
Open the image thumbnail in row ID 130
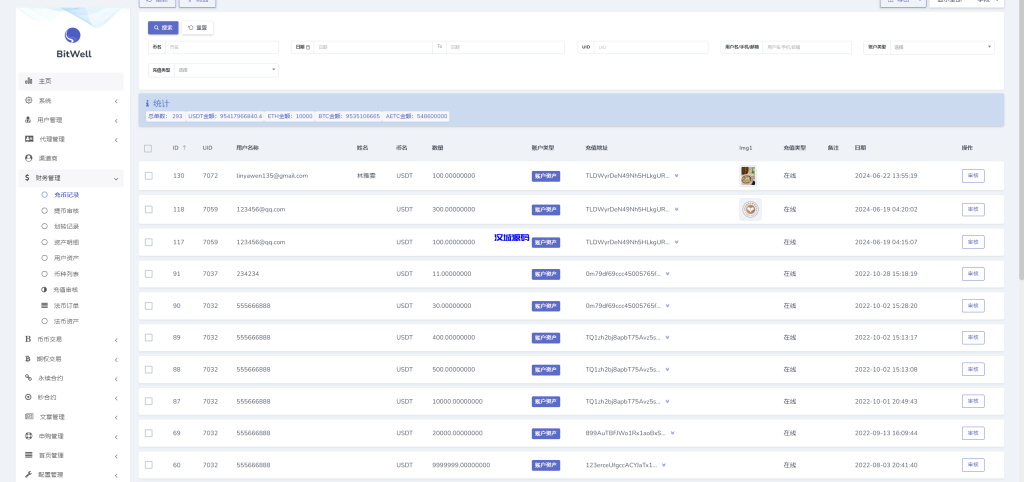click(x=748, y=175)
